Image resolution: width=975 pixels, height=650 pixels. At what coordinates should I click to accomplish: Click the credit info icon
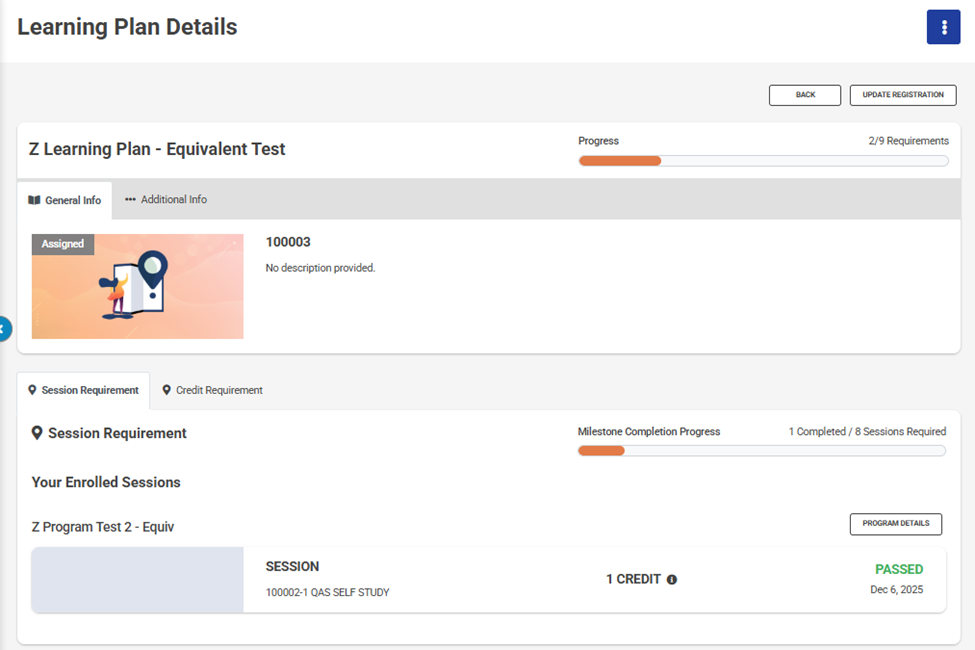pos(672,580)
